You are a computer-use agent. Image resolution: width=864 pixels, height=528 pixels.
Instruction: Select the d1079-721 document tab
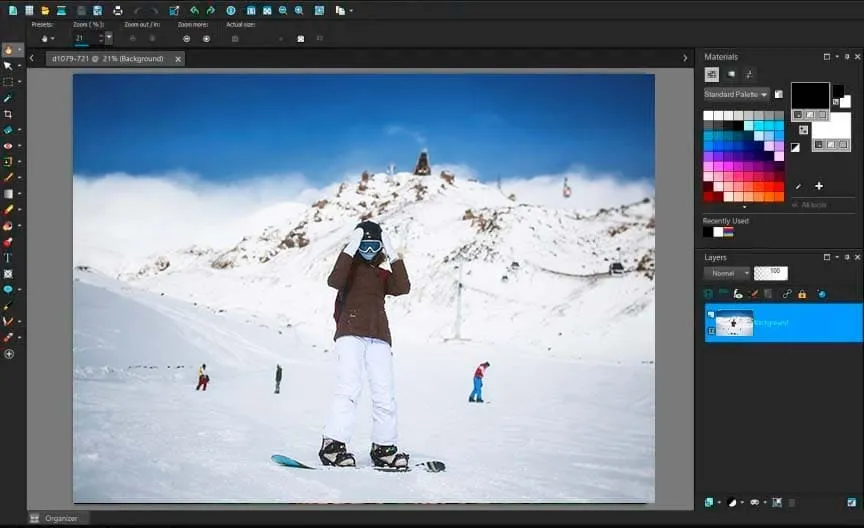111,59
